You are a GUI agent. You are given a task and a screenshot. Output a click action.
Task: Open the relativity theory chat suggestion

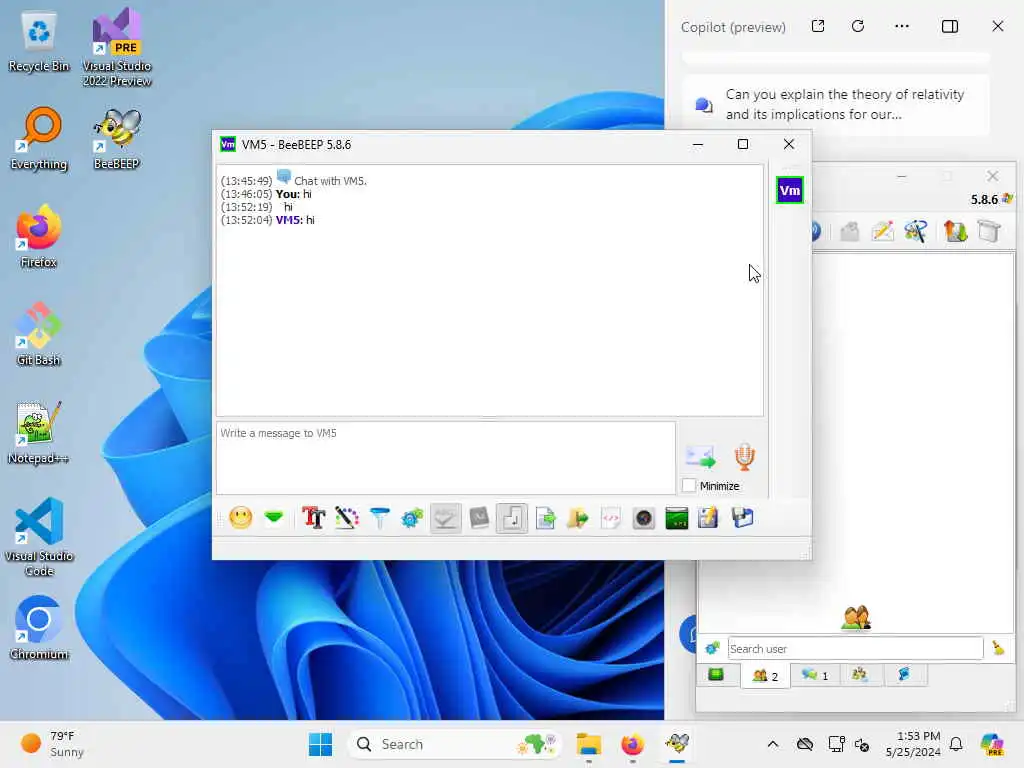click(x=836, y=104)
